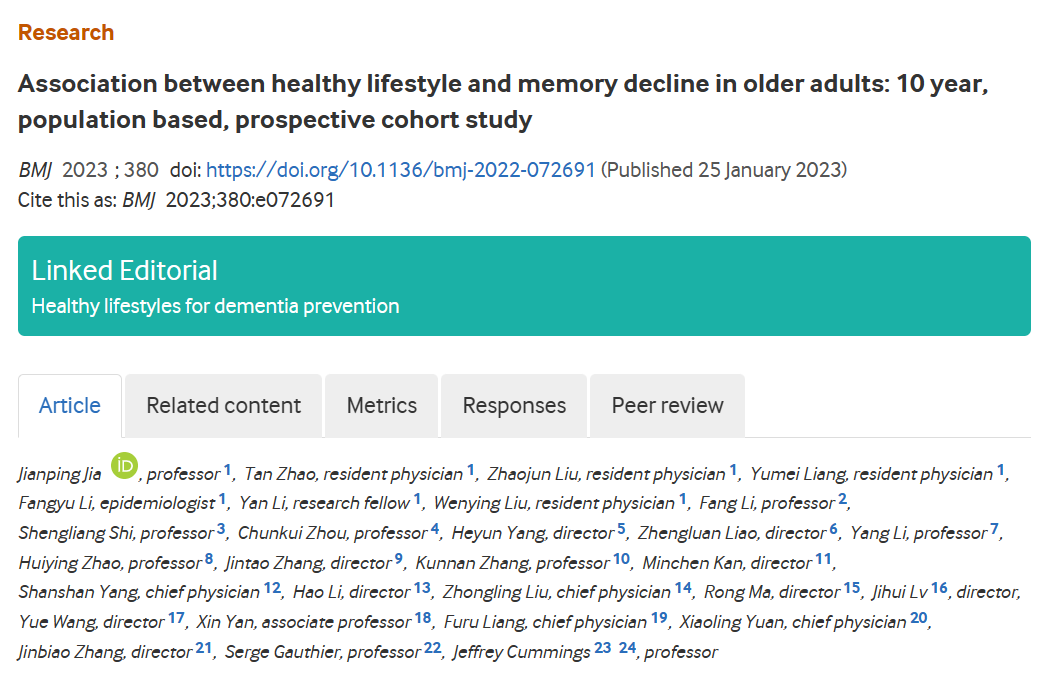The width and height of the screenshot is (1039, 677).
Task: Switch to the Metrics tab
Action: 382,405
